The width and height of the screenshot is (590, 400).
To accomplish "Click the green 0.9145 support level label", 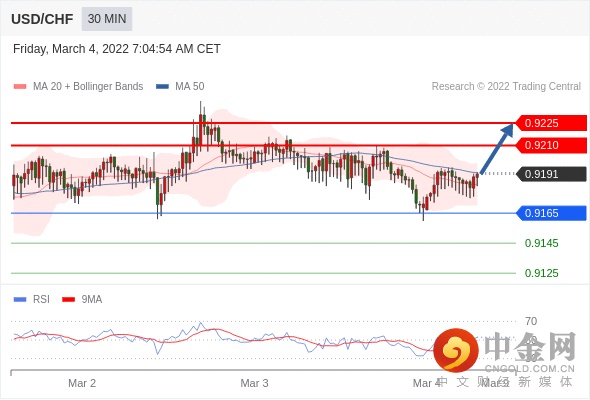I will [541, 243].
